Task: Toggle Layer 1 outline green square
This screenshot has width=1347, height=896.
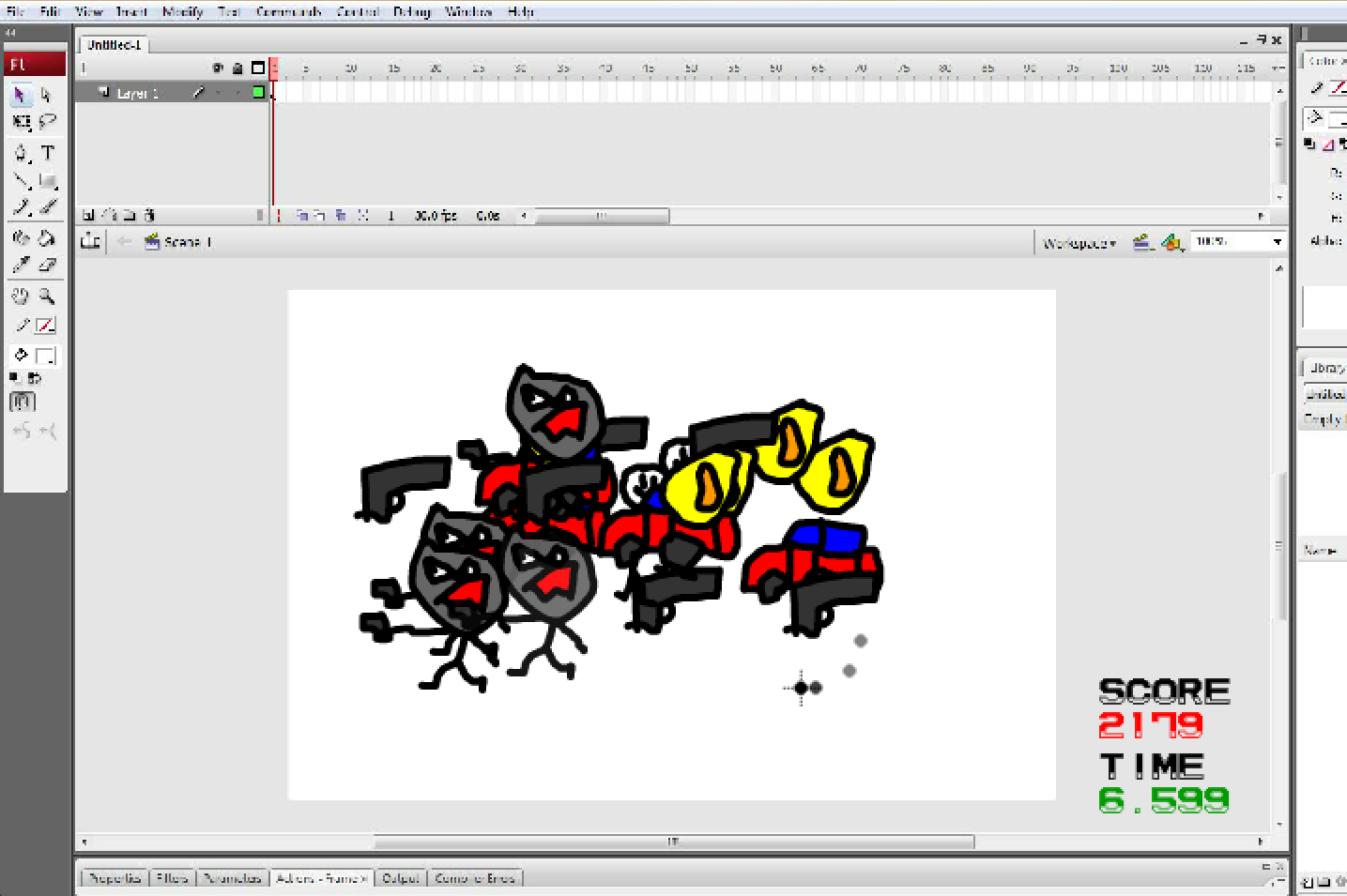Action: click(258, 92)
